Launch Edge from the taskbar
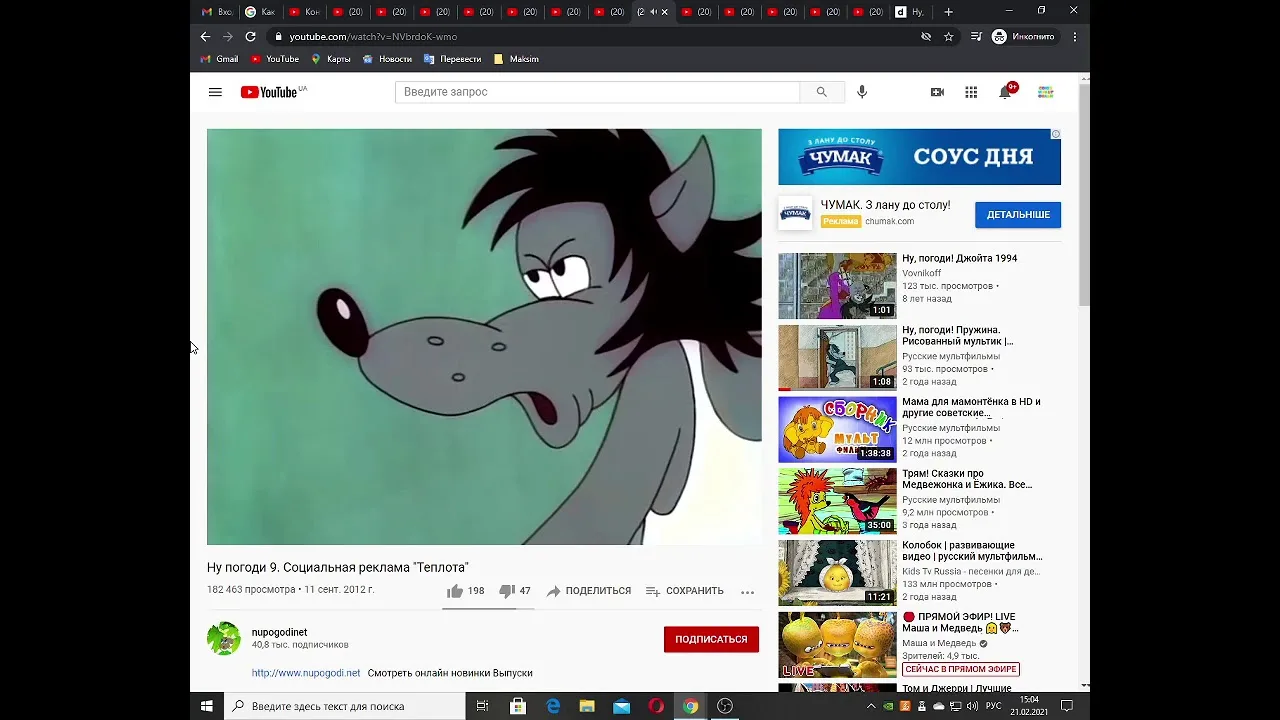Image resolution: width=1280 pixels, height=720 pixels. click(x=553, y=706)
